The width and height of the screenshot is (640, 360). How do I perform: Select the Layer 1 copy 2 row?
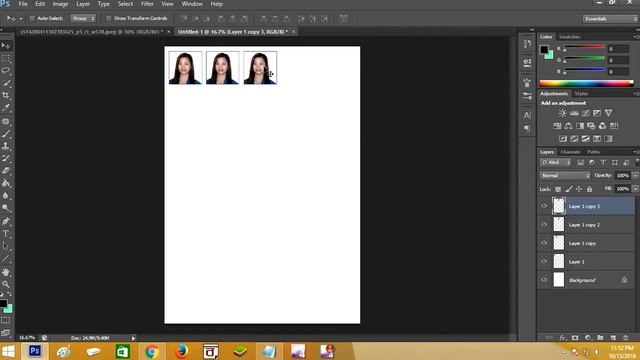click(586, 224)
